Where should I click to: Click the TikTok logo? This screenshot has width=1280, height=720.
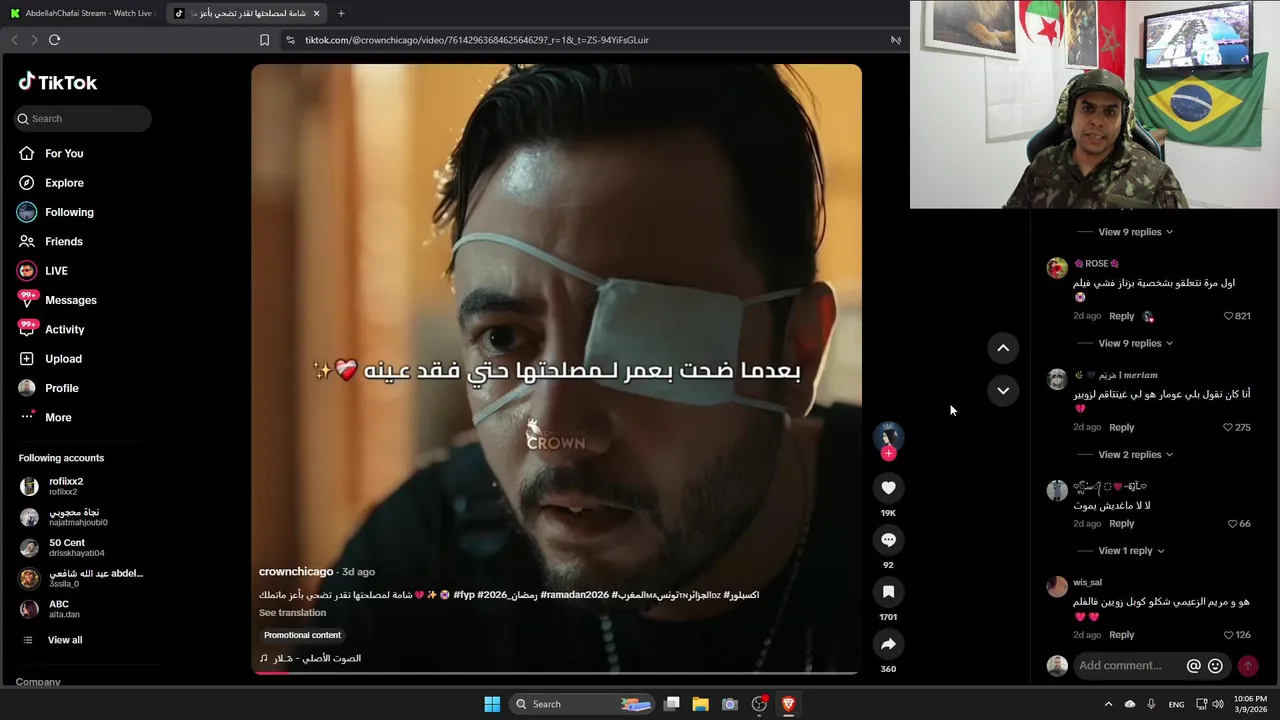click(58, 82)
